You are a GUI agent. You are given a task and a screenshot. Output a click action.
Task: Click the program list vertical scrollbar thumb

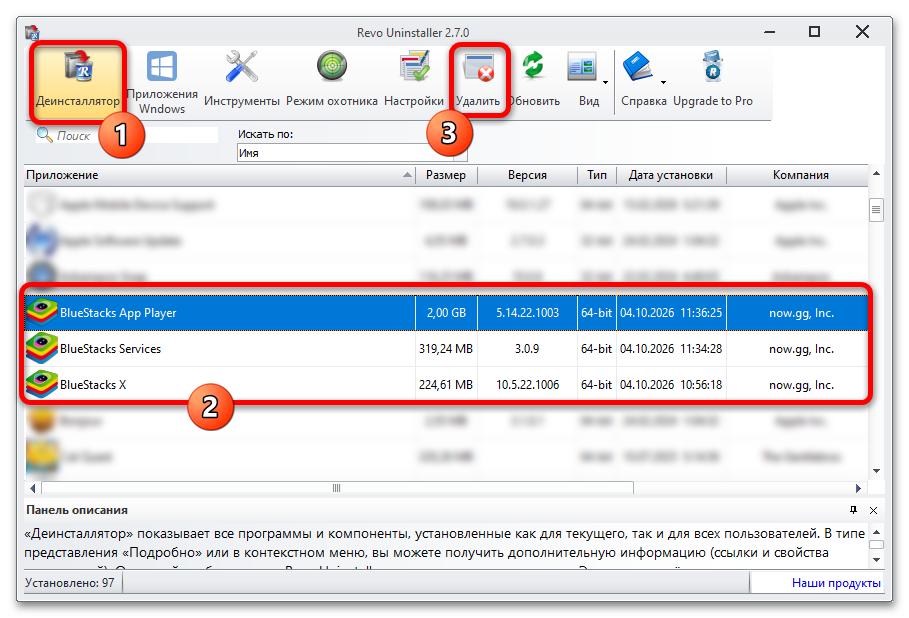(x=876, y=210)
